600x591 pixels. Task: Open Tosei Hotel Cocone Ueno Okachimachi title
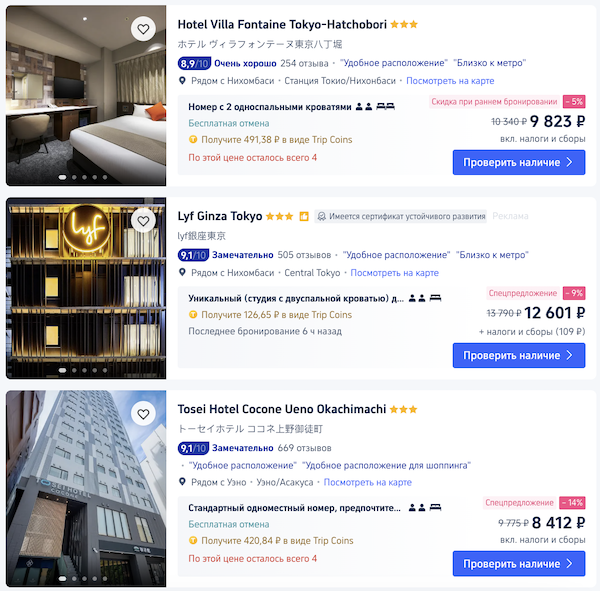(282, 409)
